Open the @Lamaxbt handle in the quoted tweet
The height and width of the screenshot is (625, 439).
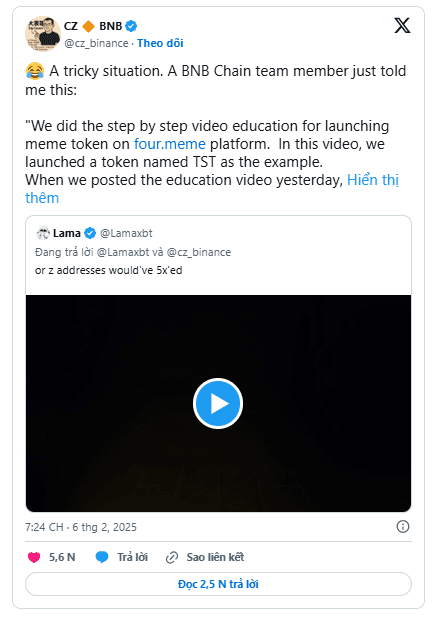[x=126, y=233]
